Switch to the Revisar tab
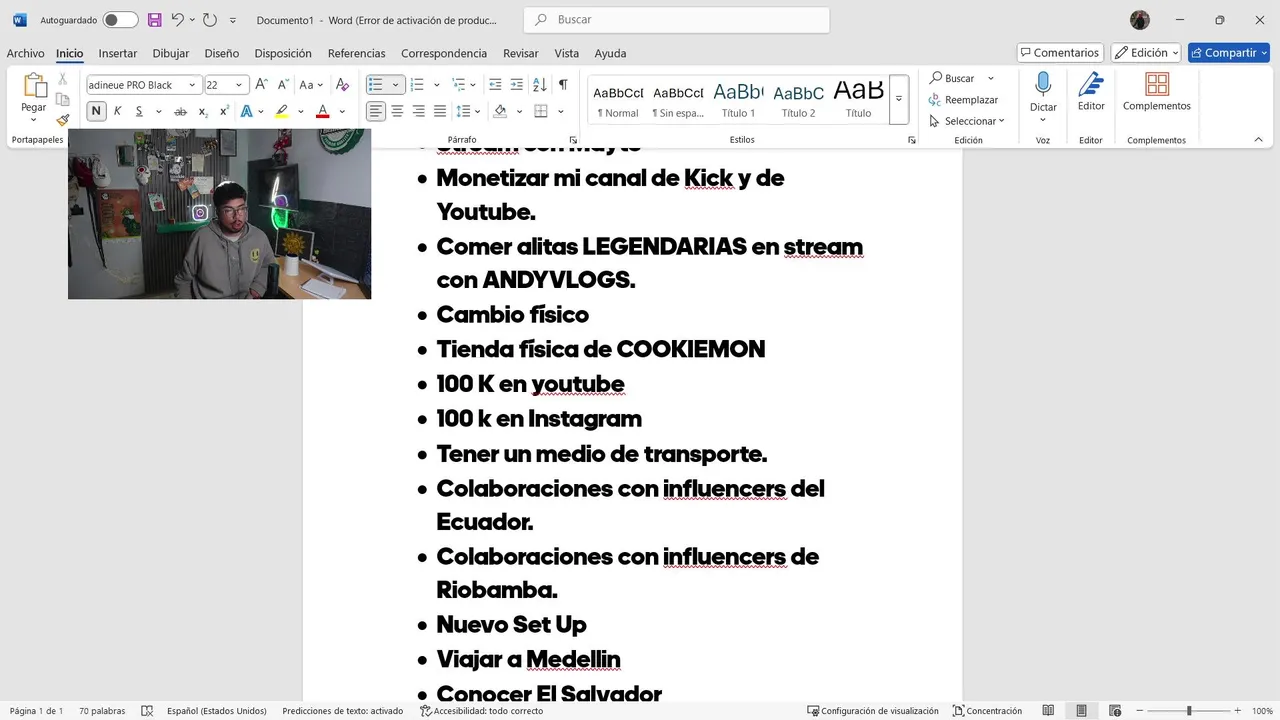The height and width of the screenshot is (720, 1280). click(x=521, y=53)
